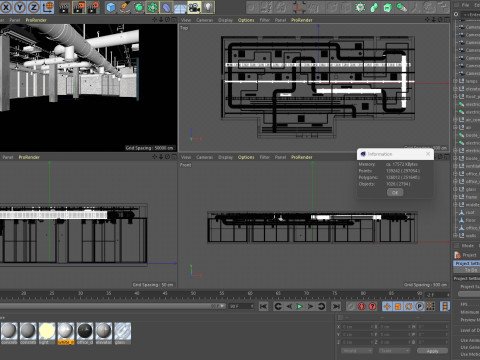Go to previous keyframe
This screenshot has width=480, height=360.
[278, 306]
